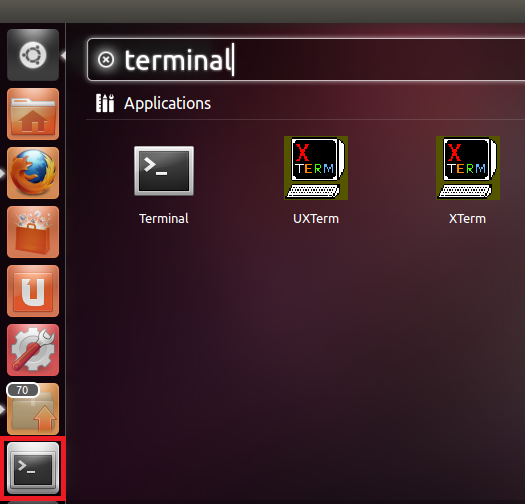Viewport: 525px width, 504px height.
Task: Click the Applications category ruler icon
Action: pyautogui.click(x=105, y=103)
